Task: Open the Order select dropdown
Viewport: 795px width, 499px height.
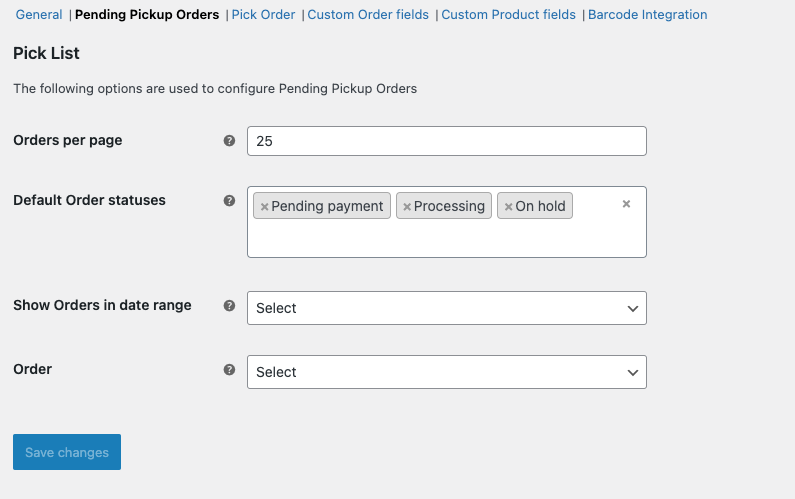Action: 446,372
